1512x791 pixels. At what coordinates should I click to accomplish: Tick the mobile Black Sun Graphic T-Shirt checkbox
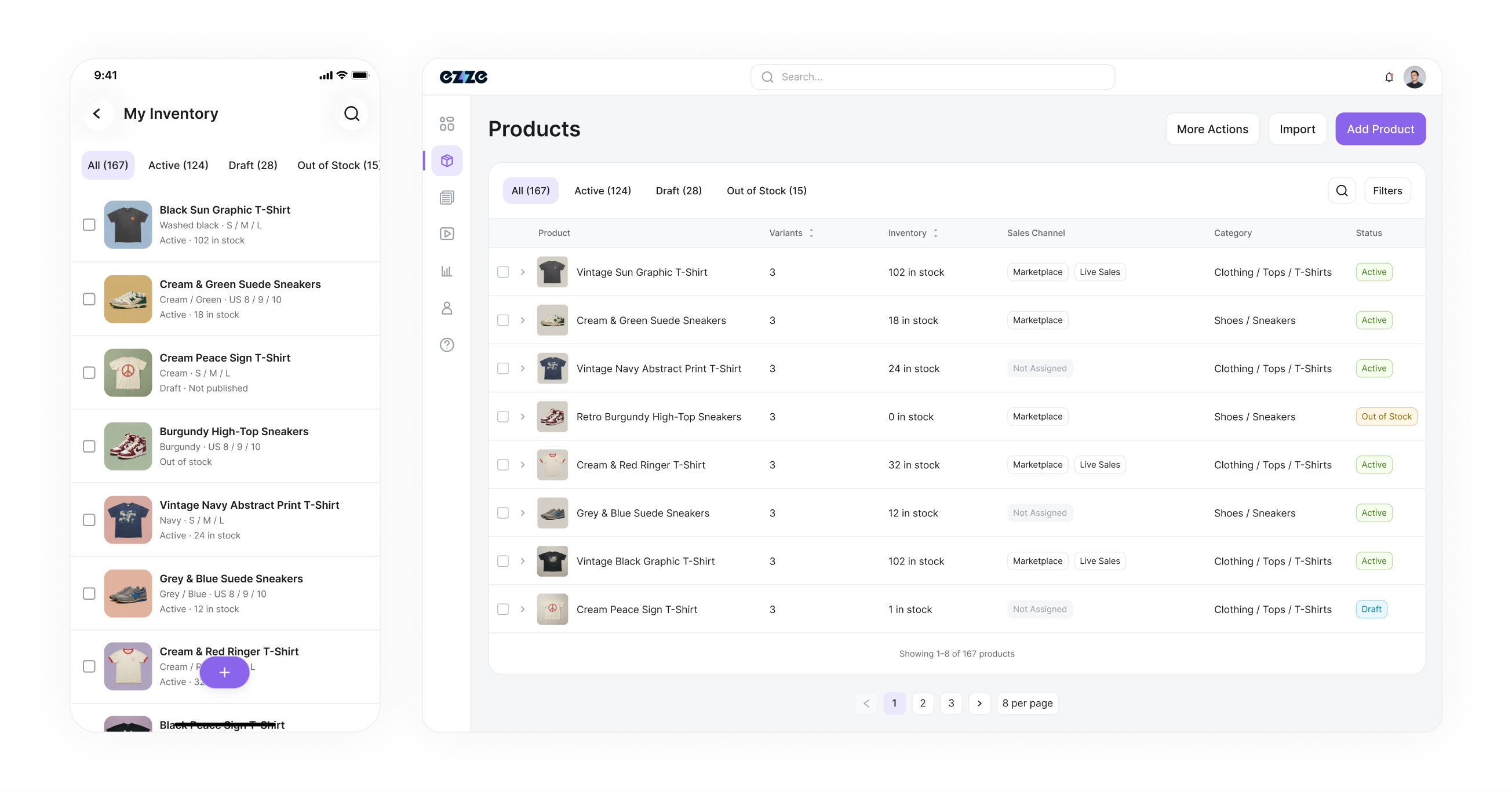(x=89, y=225)
